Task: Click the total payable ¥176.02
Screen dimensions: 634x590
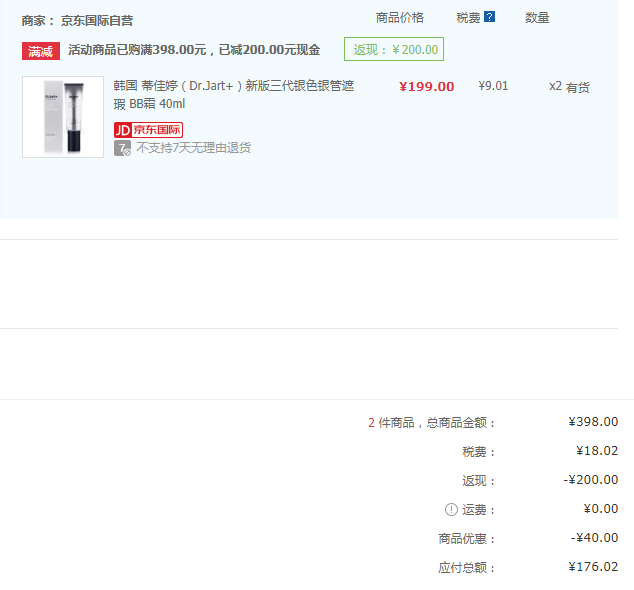Action: click(x=593, y=567)
